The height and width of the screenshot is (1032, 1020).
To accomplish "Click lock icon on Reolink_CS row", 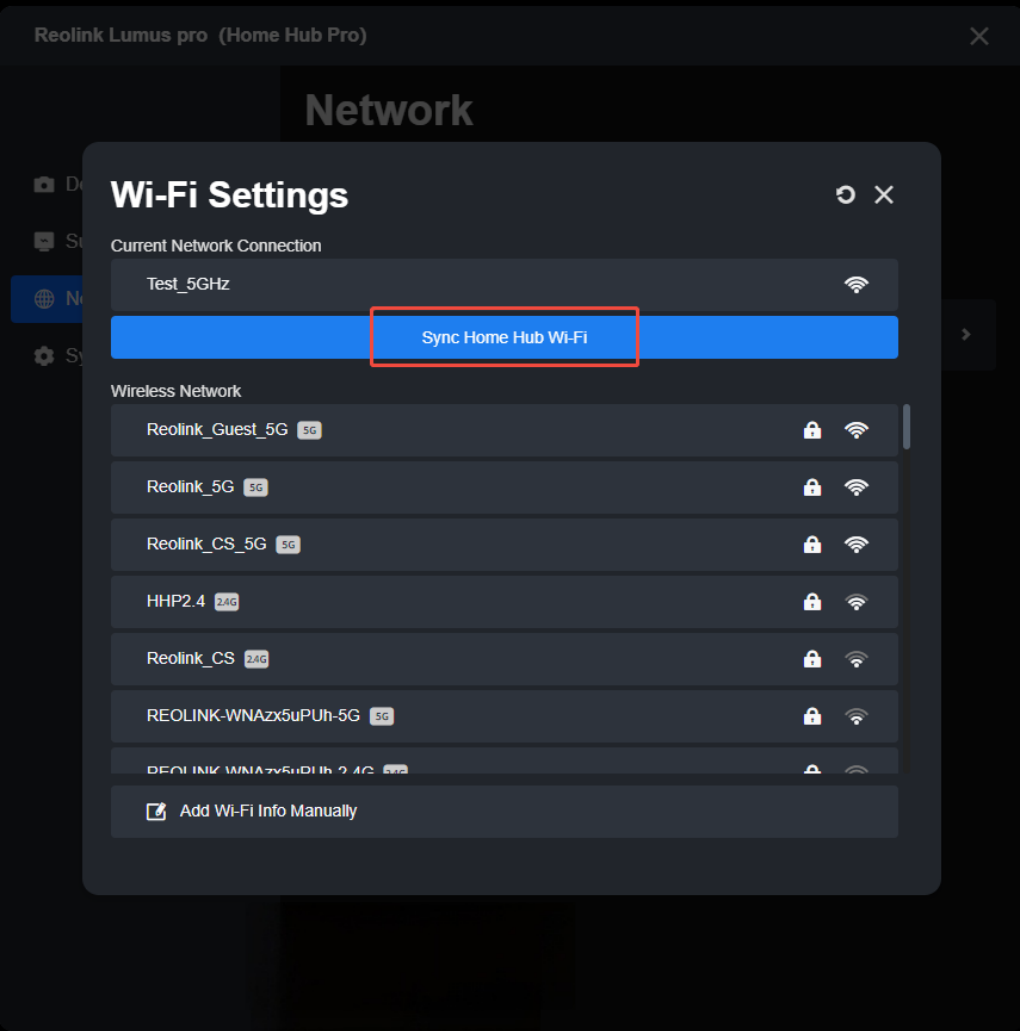I will 813,659.
